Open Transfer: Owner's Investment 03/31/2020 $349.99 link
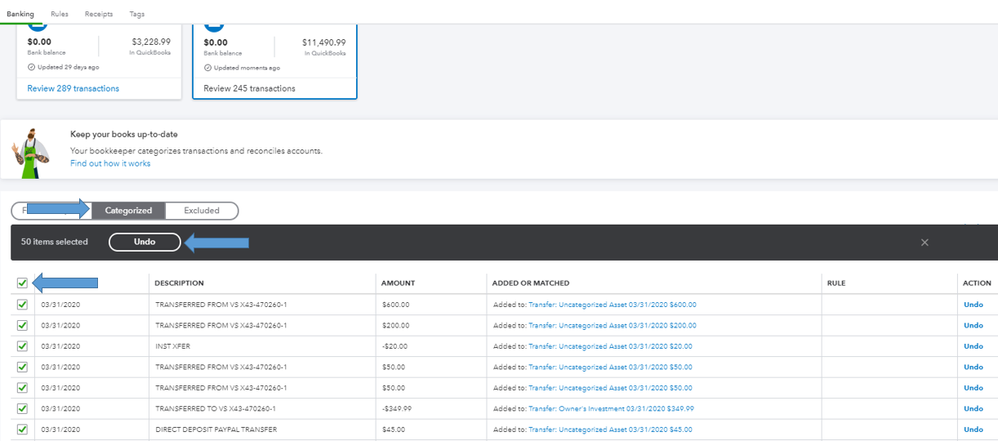This screenshot has width=998, height=441. point(611,409)
